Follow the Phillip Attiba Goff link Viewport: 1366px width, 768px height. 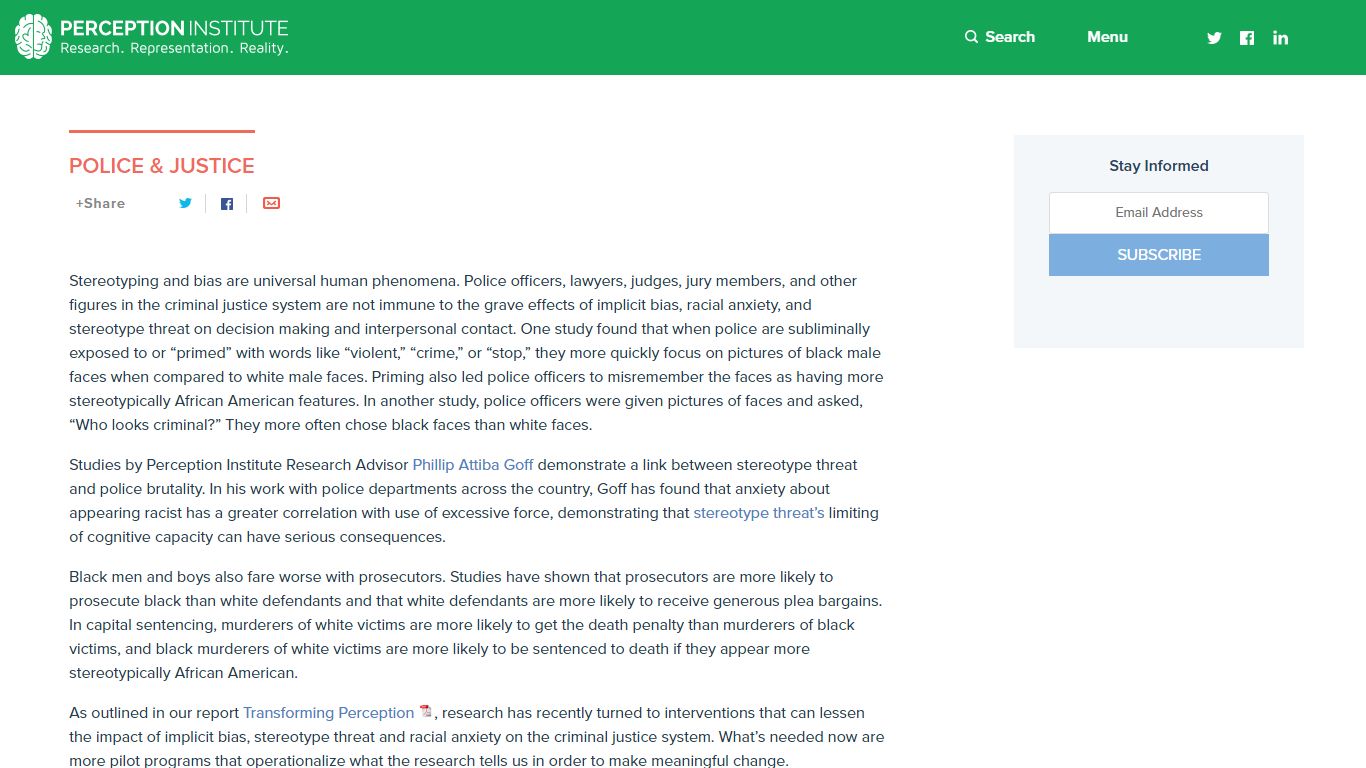pyautogui.click(x=473, y=465)
